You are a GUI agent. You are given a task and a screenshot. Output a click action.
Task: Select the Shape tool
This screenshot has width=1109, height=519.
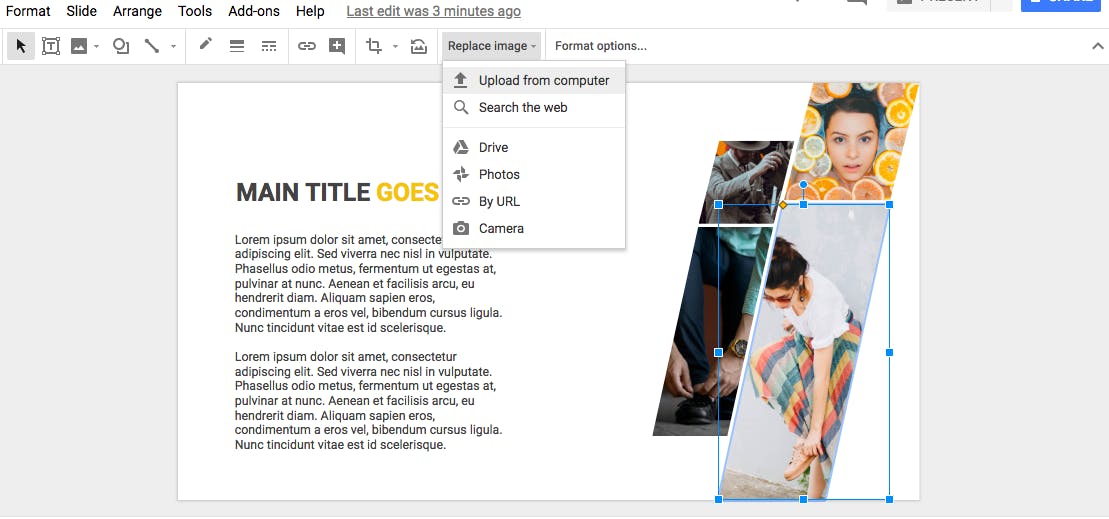122,46
